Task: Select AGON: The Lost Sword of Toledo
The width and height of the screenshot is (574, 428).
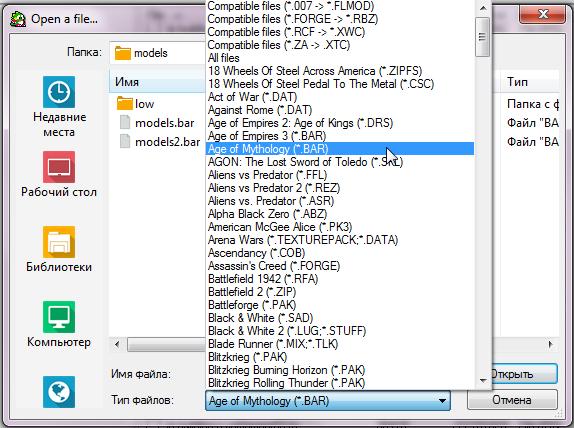Action: [340, 162]
